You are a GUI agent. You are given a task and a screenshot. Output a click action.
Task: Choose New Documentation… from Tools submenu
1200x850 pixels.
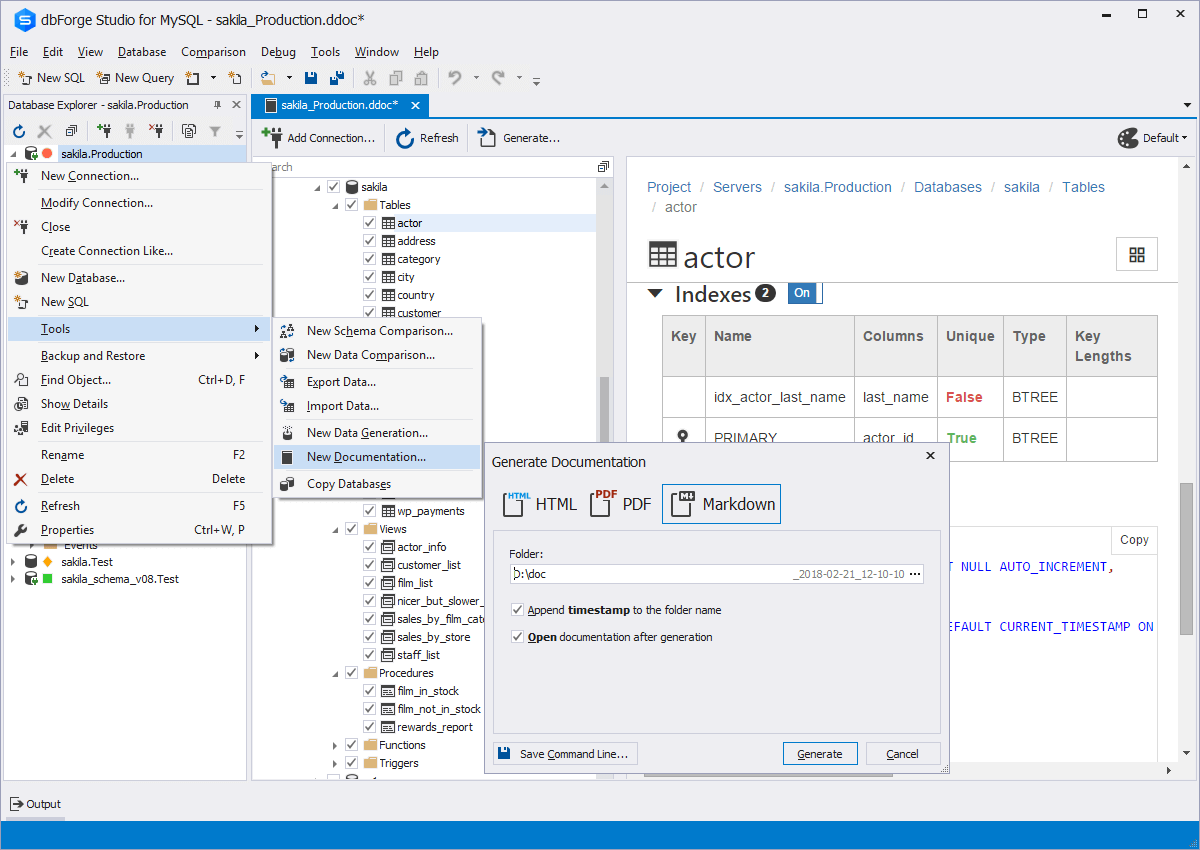click(377, 457)
